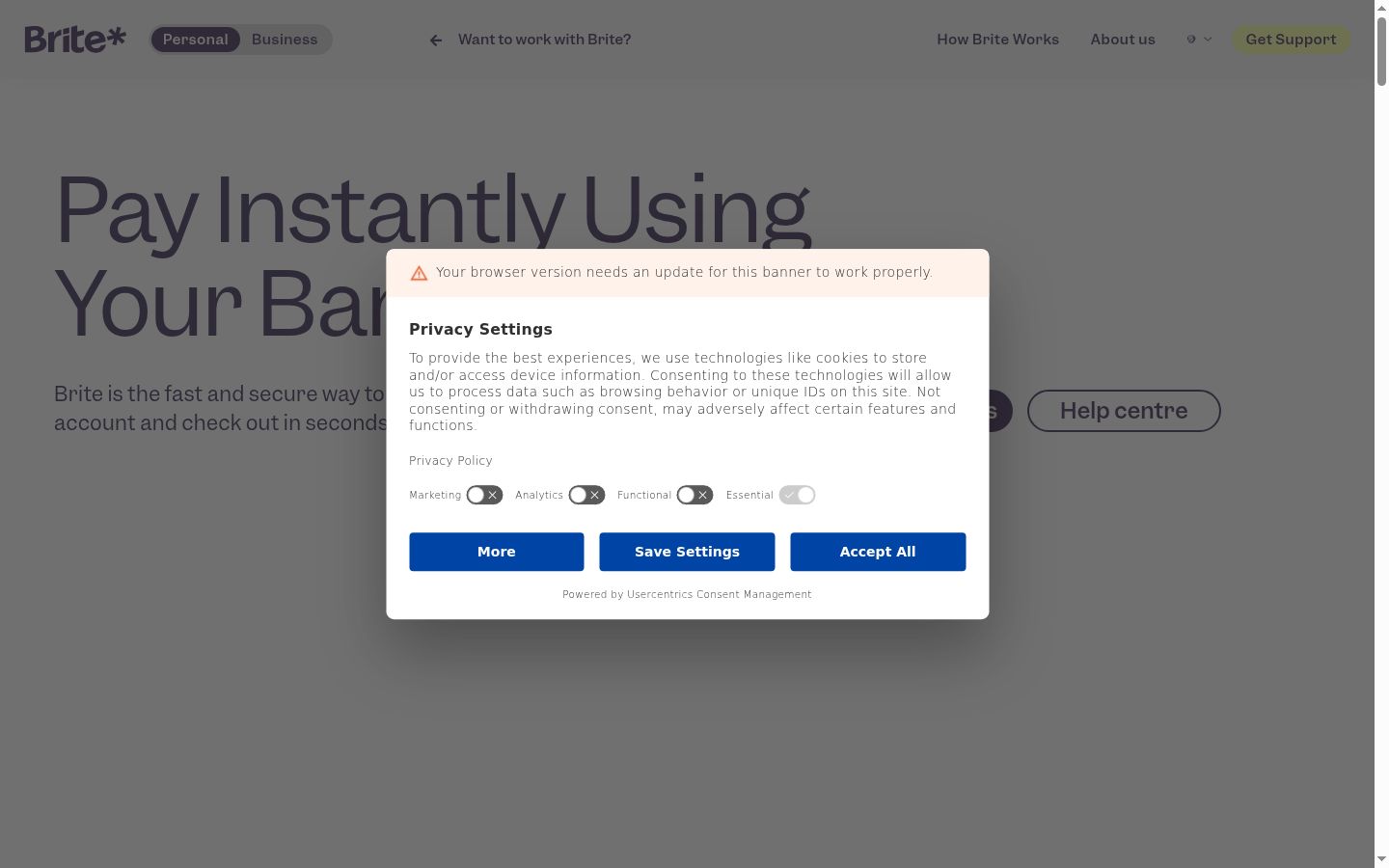The height and width of the screenshot is (868, 1389).
Task: Click the back arrow beside Want to work
Action: click(436, 41)
